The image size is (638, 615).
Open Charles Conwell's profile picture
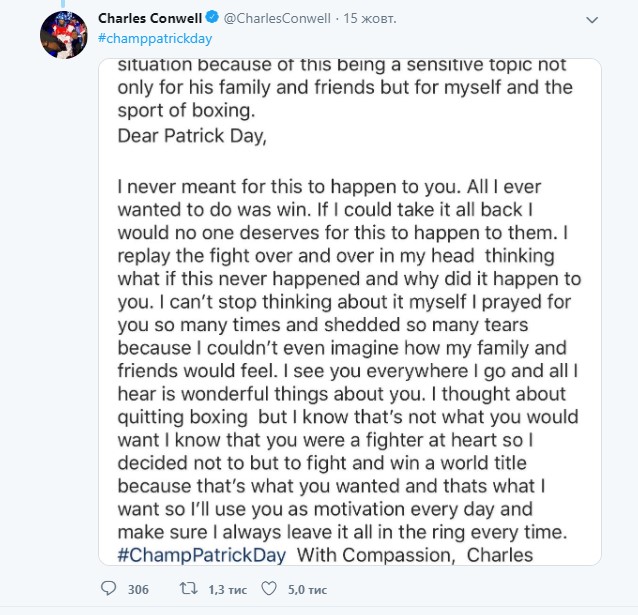click(x=63, y=36)
